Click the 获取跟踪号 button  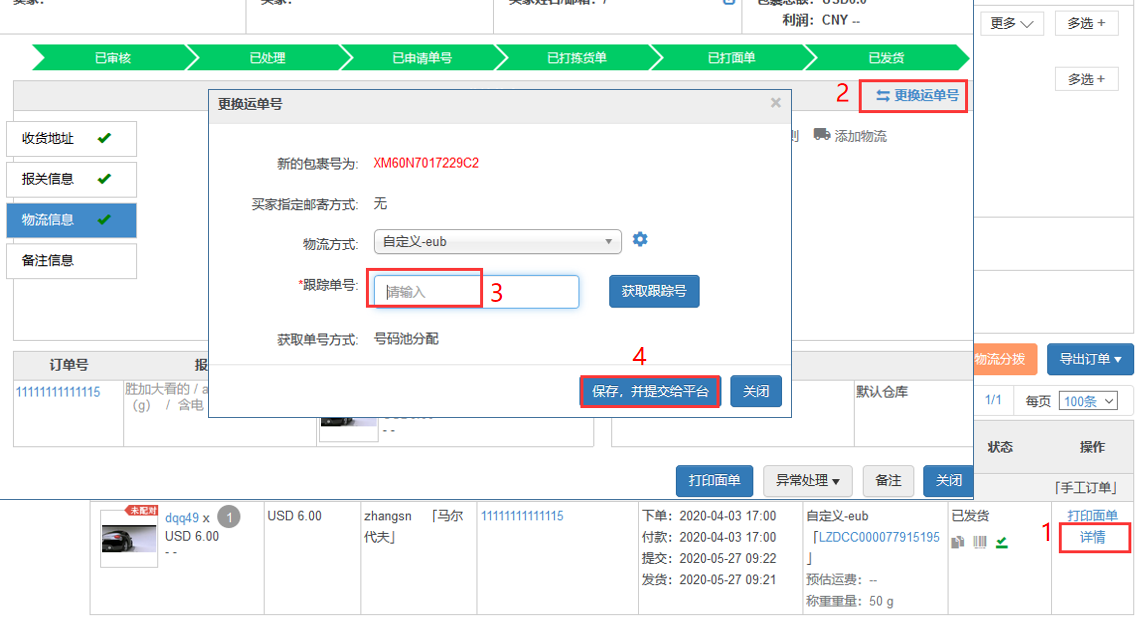pos(654,291)
